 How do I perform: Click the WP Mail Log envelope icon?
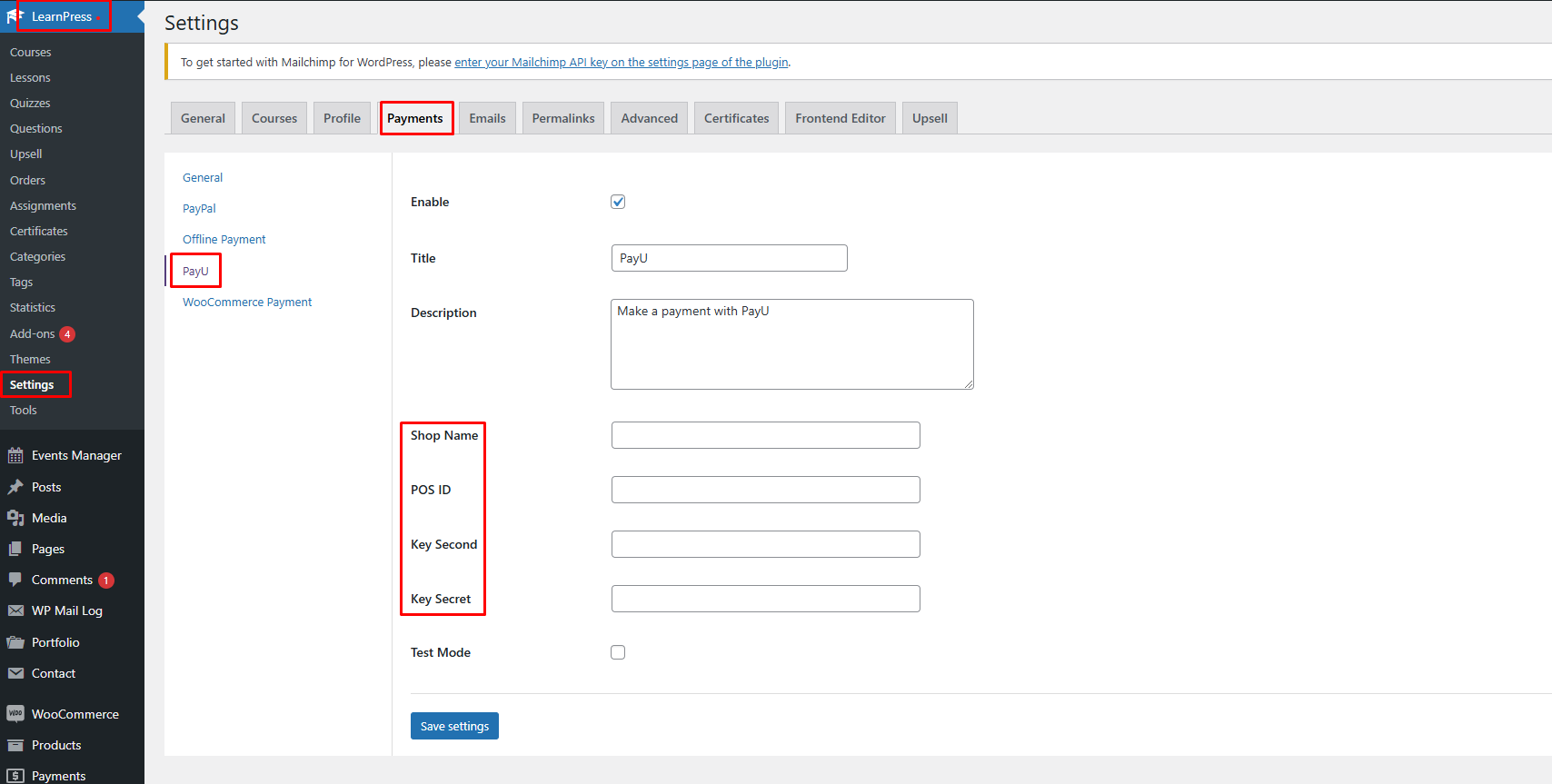tap(15, 610)
